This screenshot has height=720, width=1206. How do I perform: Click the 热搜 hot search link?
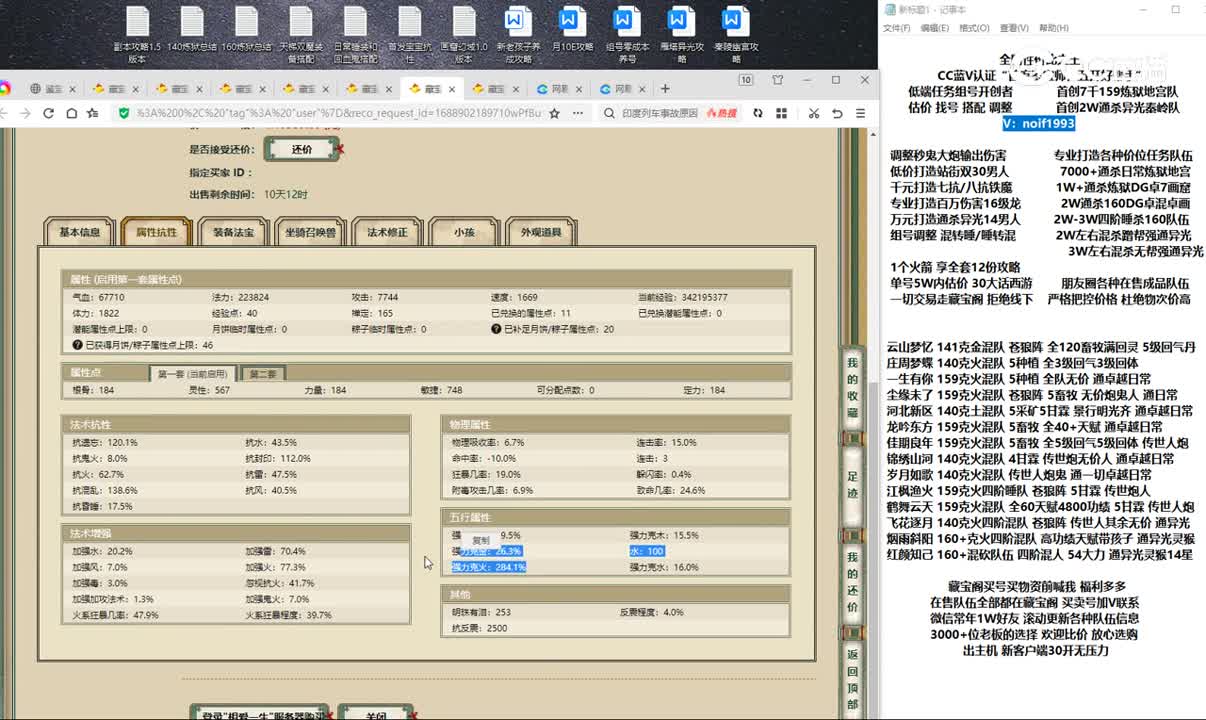[721, 113]
